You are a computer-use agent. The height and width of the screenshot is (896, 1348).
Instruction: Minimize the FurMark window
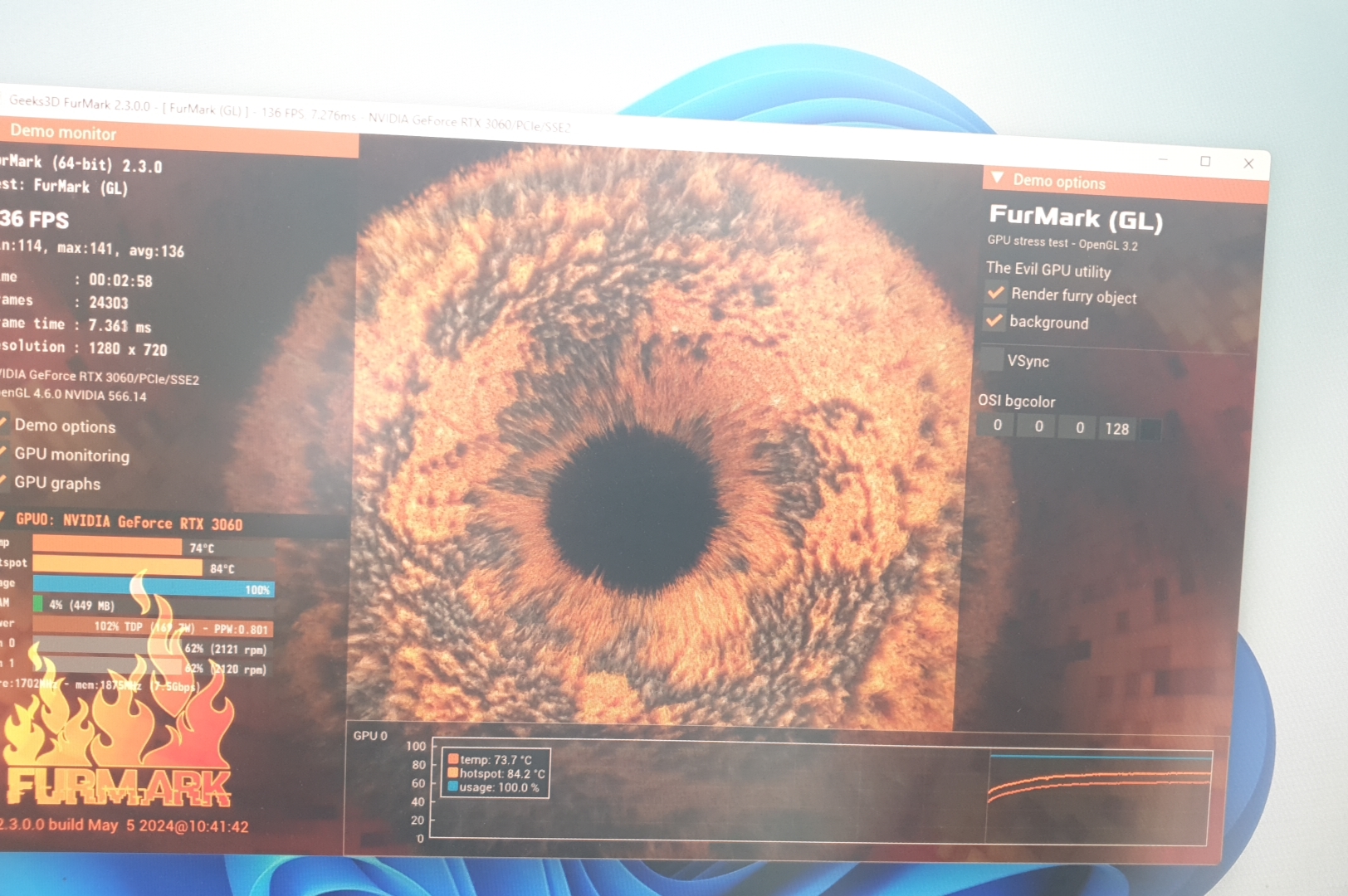(x=1164, y=159)
